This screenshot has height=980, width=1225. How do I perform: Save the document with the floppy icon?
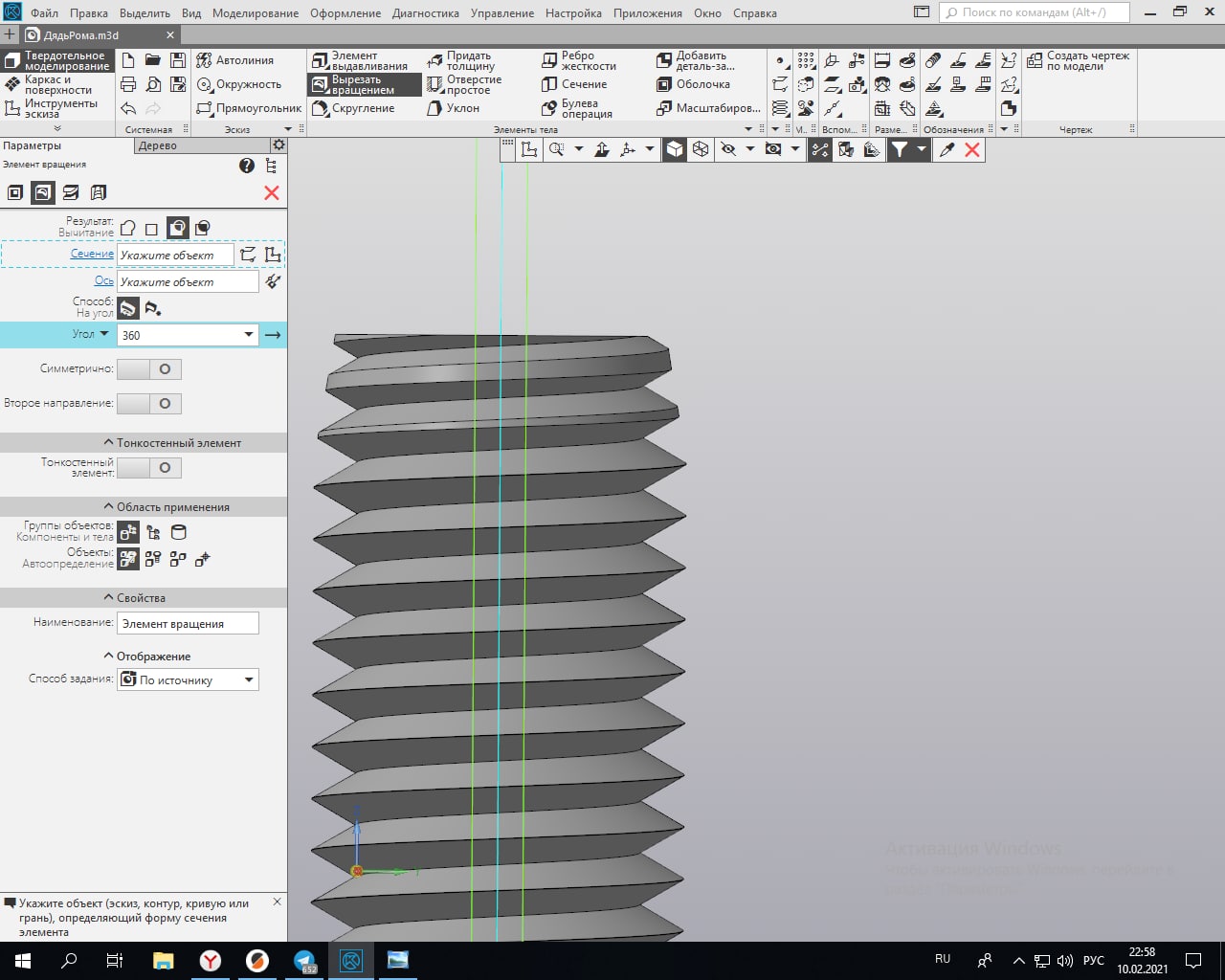178,60
